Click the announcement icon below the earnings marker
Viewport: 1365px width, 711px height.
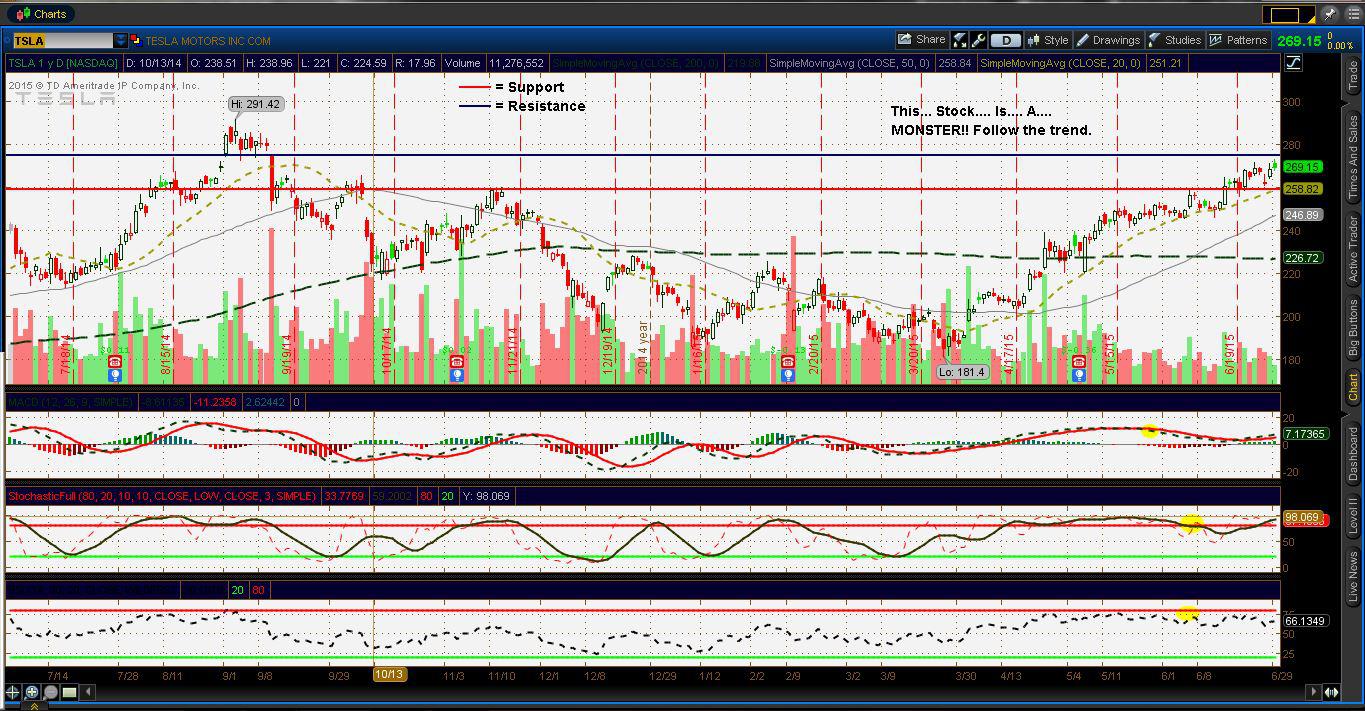[x=115, y=374]
